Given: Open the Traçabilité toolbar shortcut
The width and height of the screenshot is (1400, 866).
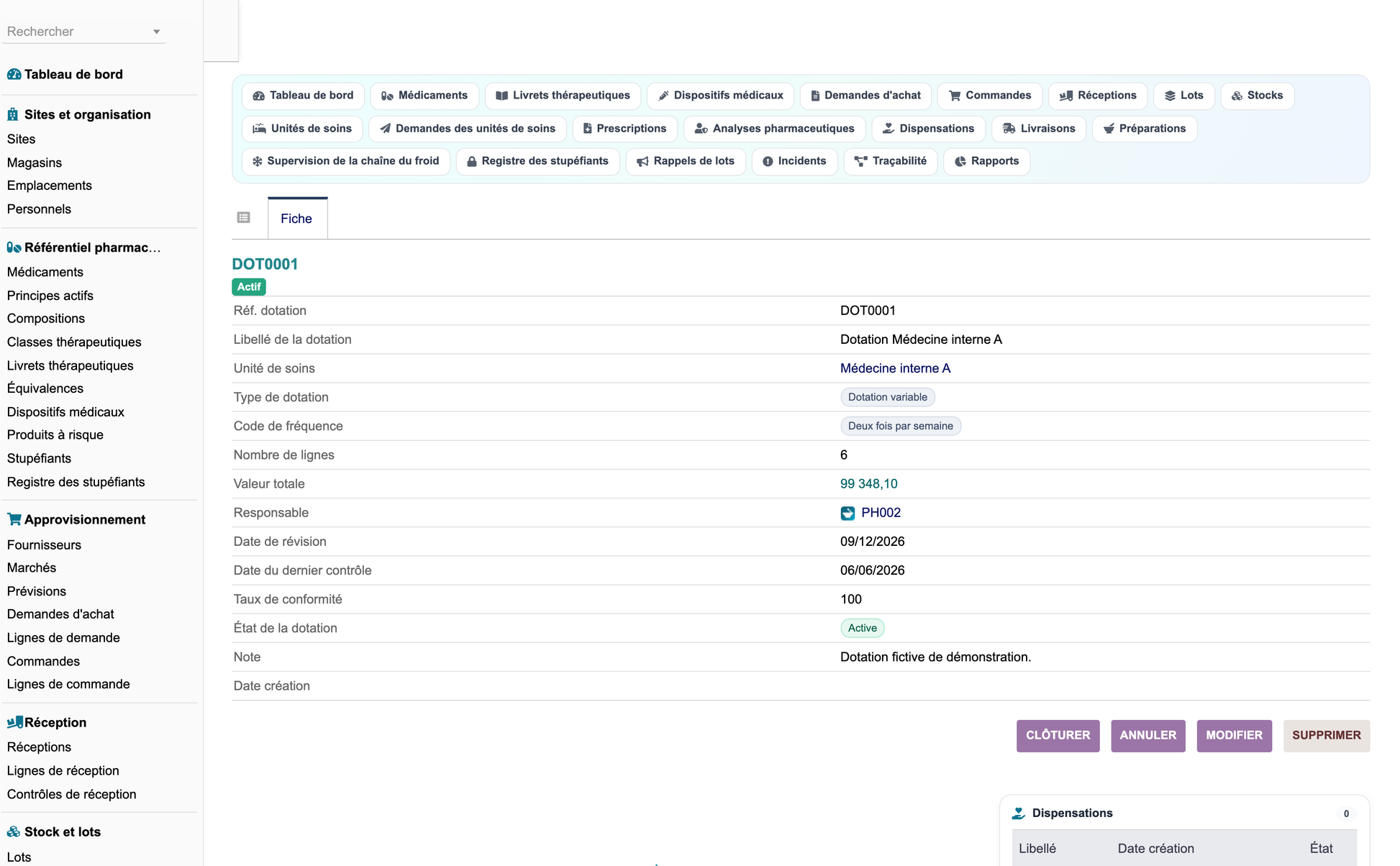Looking at the screenshot, I should pos(891,161).
